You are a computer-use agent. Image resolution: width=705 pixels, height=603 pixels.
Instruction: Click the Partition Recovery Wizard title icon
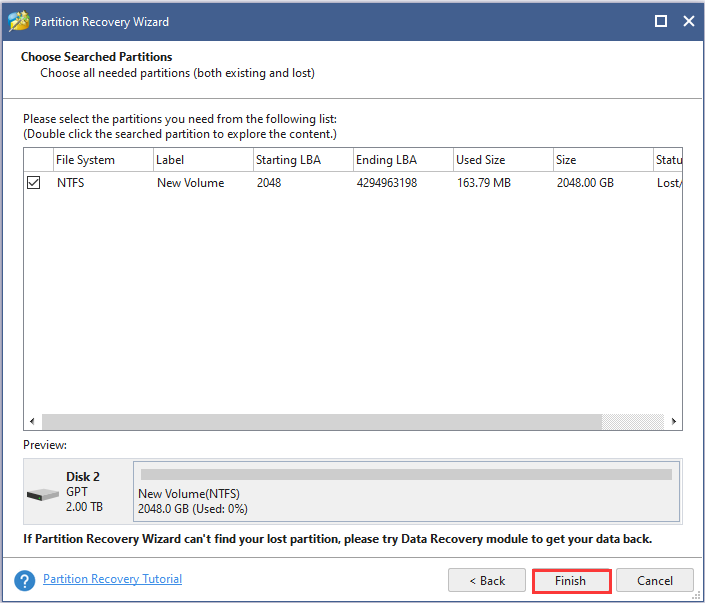[x=18, y=21]
